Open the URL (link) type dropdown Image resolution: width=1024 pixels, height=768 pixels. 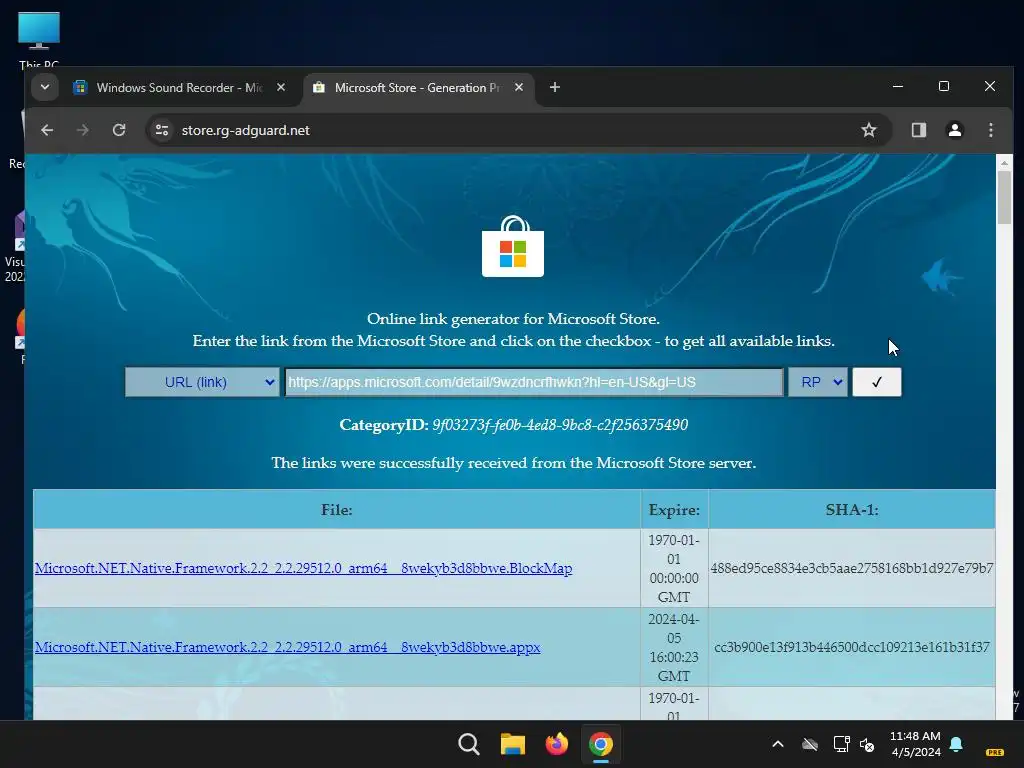point(202,382)
